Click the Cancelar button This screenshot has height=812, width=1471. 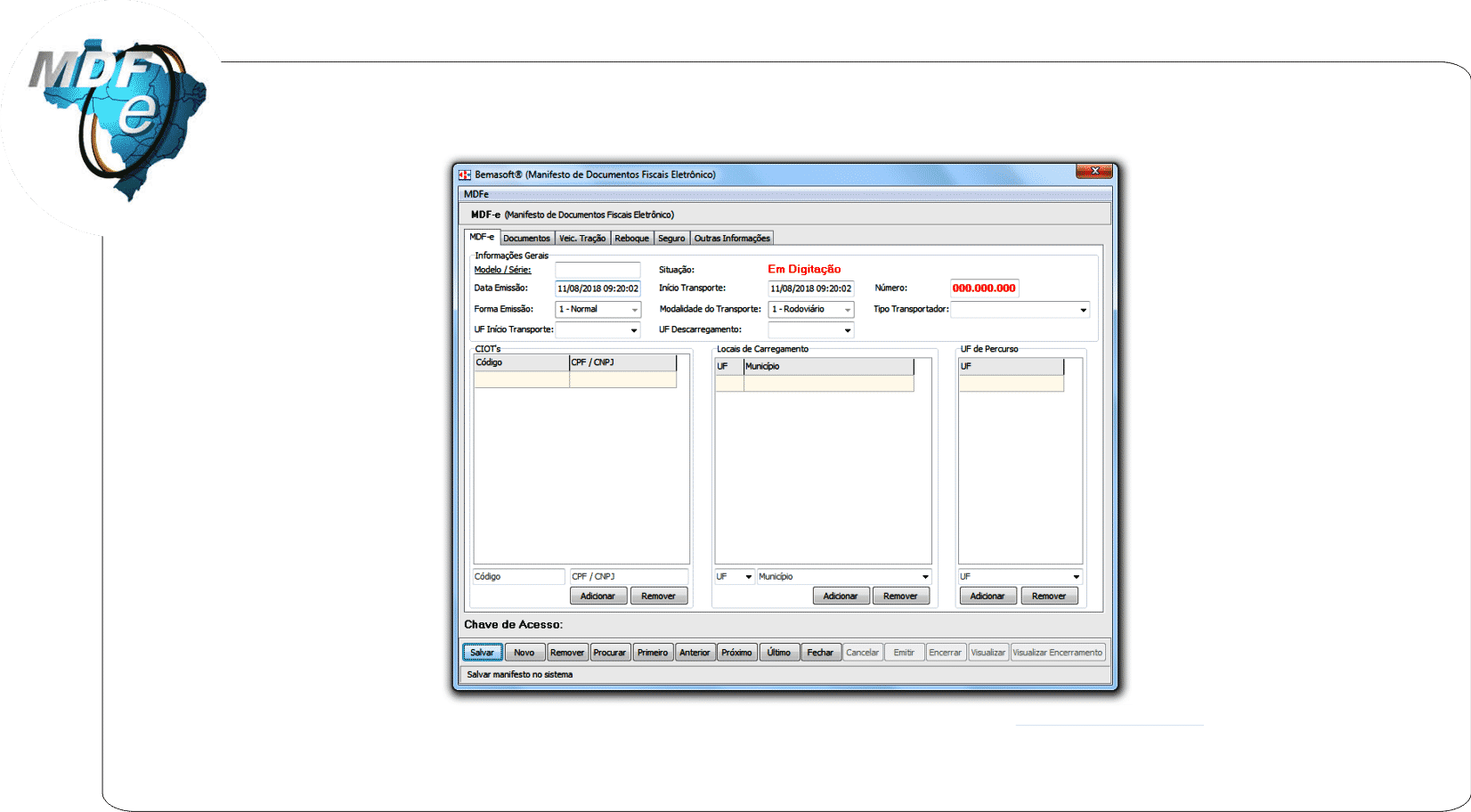[863, 653]
